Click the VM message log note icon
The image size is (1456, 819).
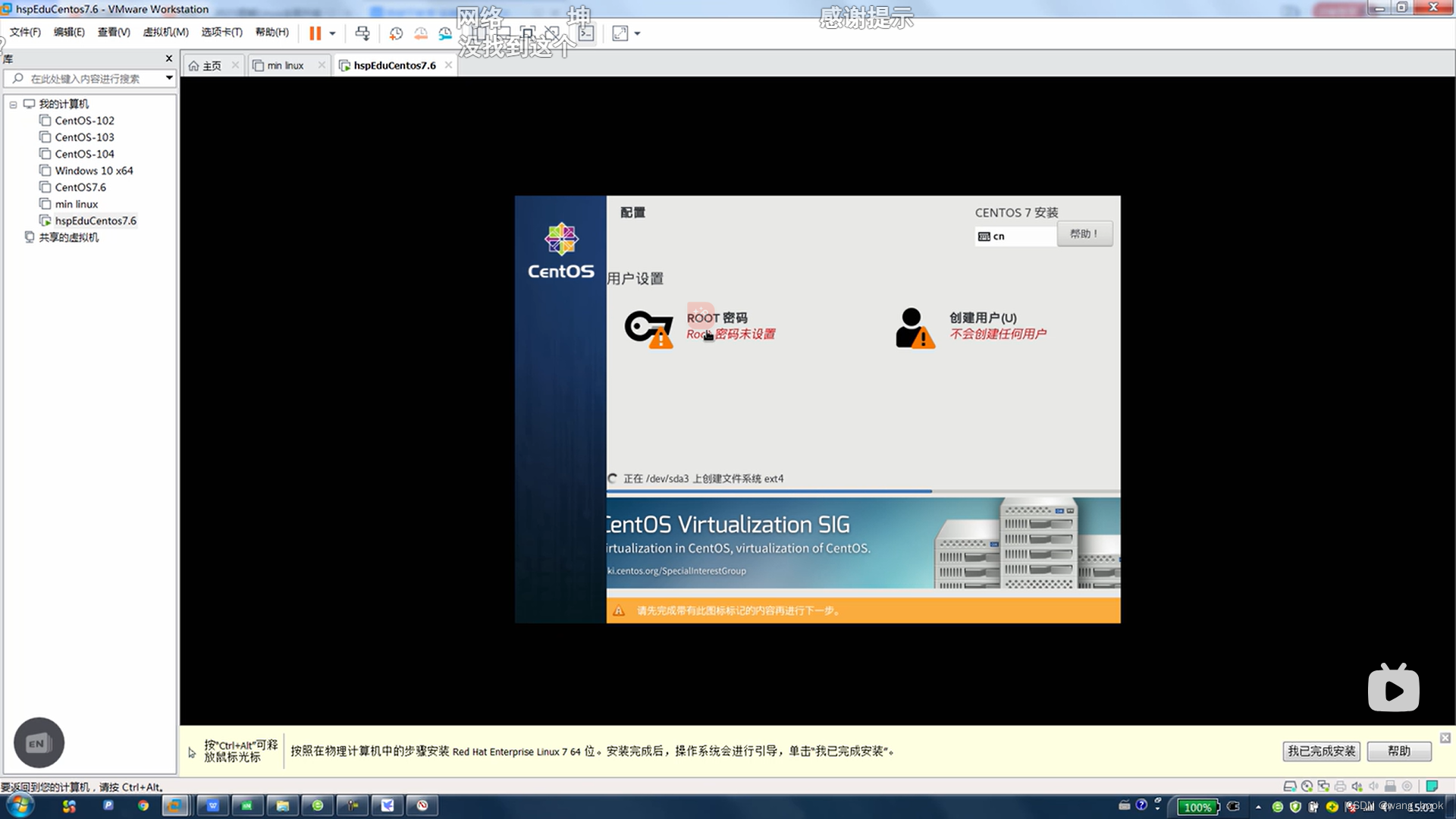pyautogui.click(x=1432, y=786)
